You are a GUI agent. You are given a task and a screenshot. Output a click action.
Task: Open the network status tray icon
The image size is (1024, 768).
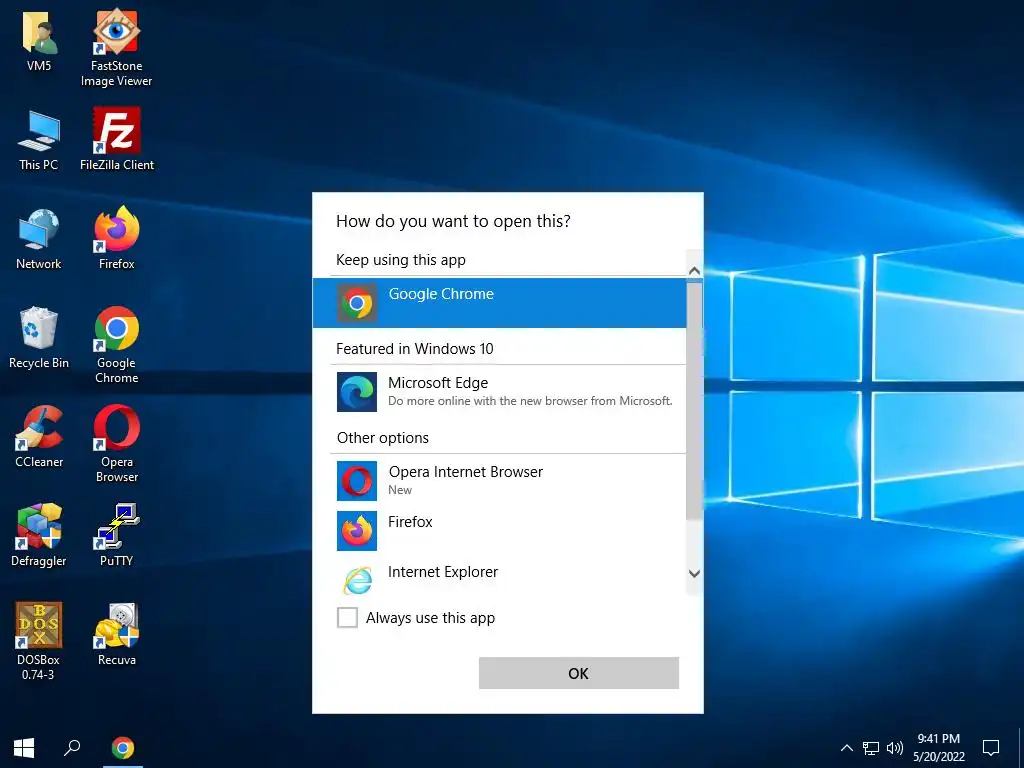871,748
